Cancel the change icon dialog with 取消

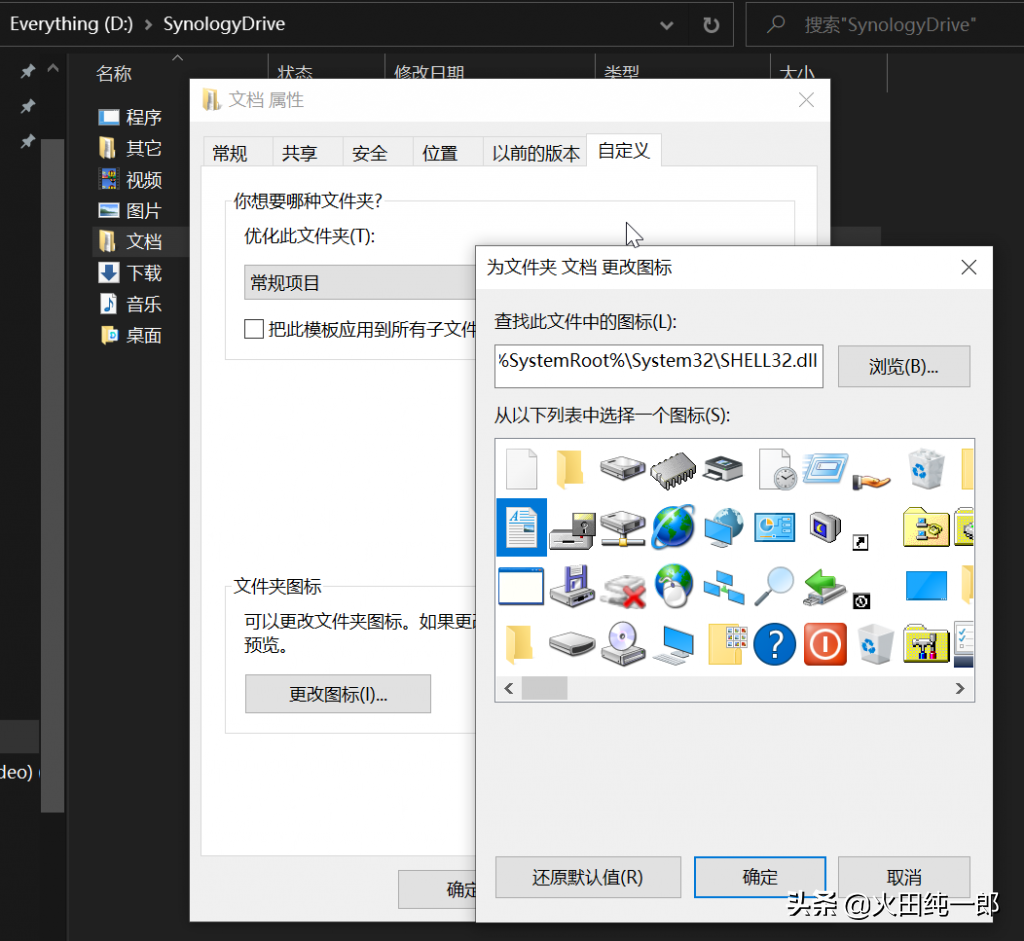pos(904,877)
